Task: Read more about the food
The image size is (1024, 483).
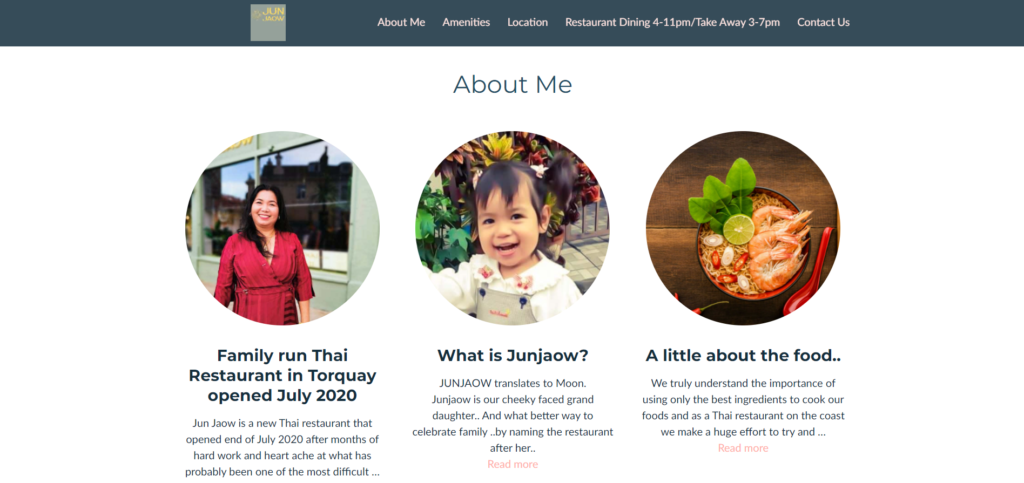Action: (743, 448)
